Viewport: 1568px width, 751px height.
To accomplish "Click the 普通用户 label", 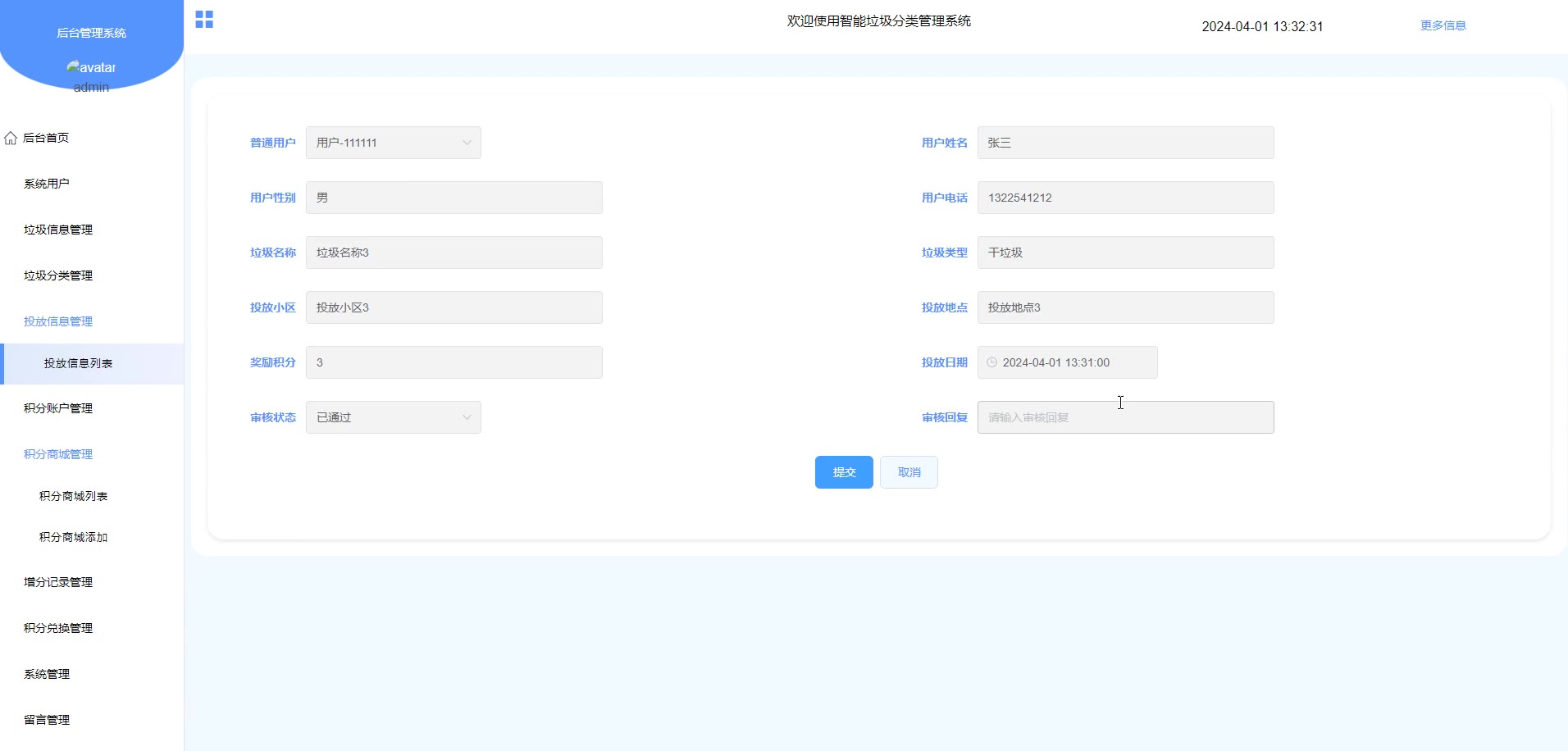I will tap(272, 143).
